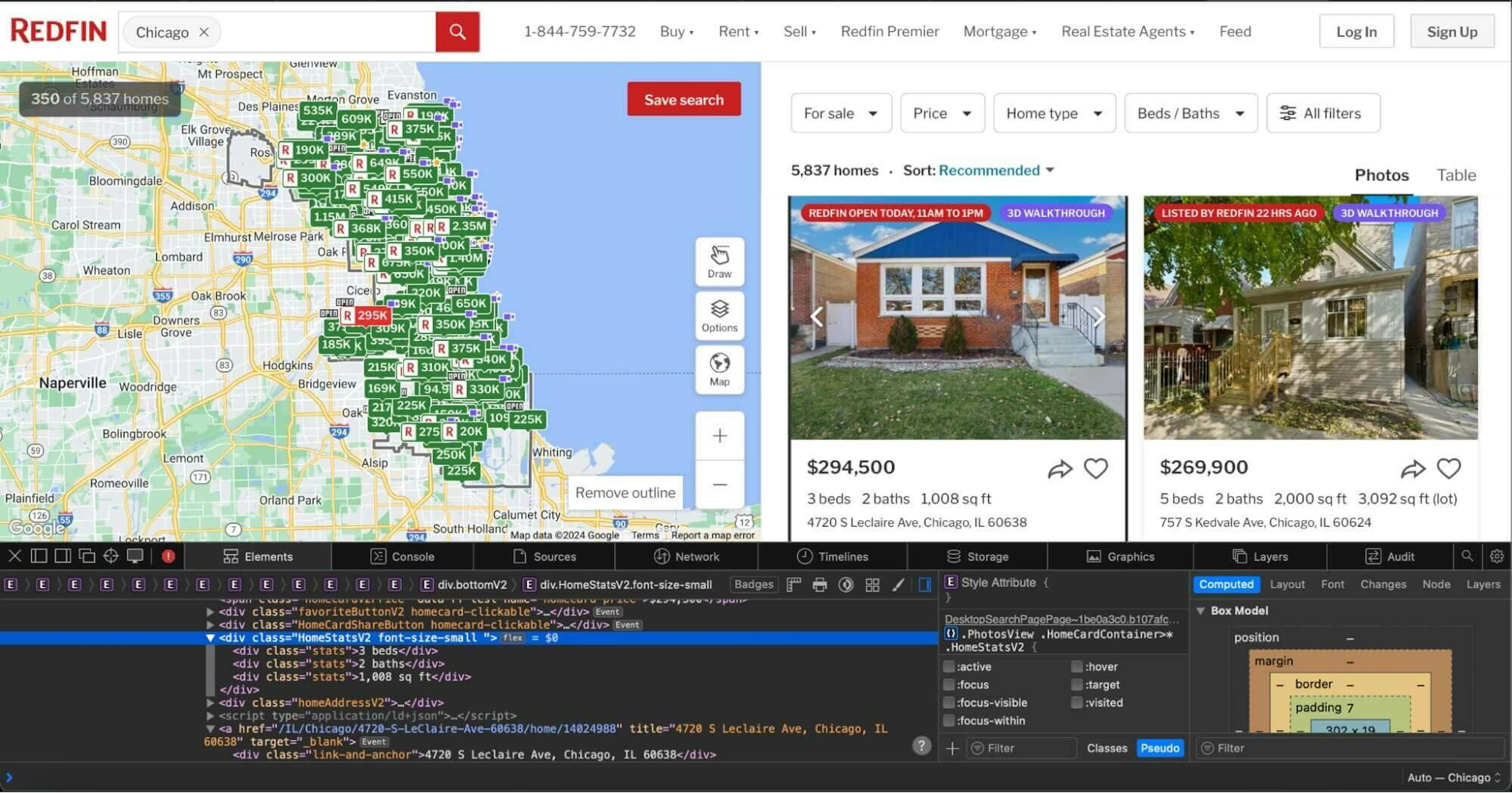1512x793 pixels.
Task: Enable the :hover pseudo-class checkbox
Action: (x=1077, y=666)
